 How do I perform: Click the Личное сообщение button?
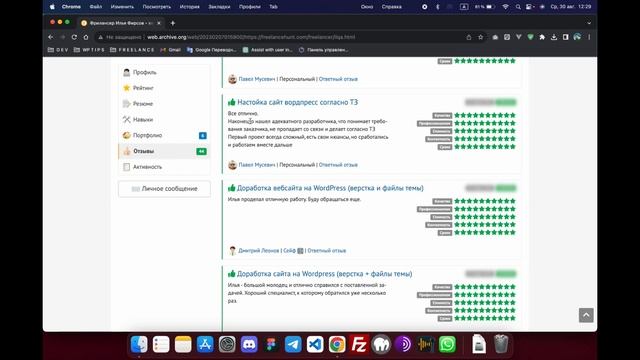(x=164, y=189)
